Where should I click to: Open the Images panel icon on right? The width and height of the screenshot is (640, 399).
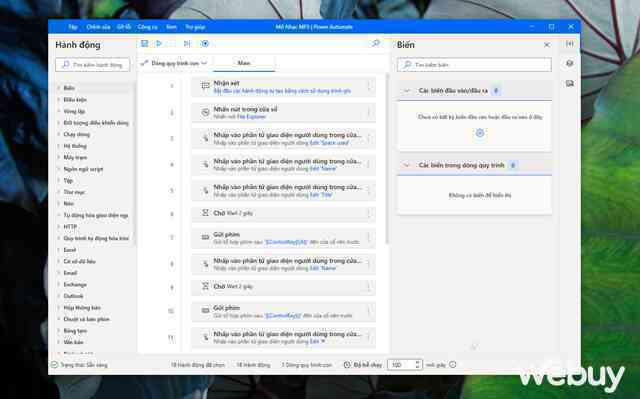[569, 83]
